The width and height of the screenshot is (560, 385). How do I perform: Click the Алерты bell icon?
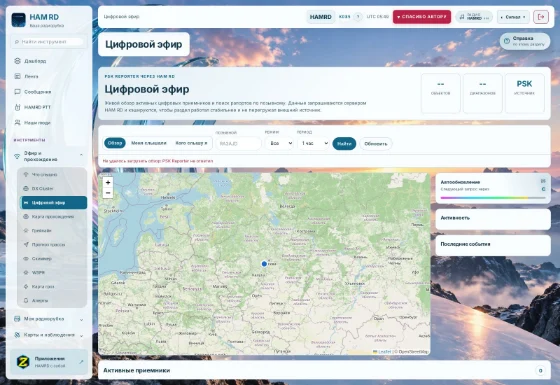coord(26,300)
